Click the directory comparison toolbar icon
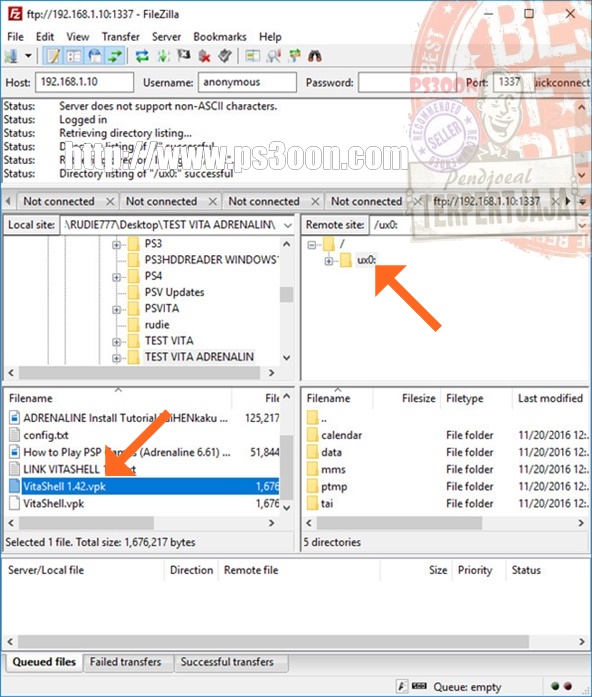This screenshot has height=697, width=592. click(x=252, y=56)
